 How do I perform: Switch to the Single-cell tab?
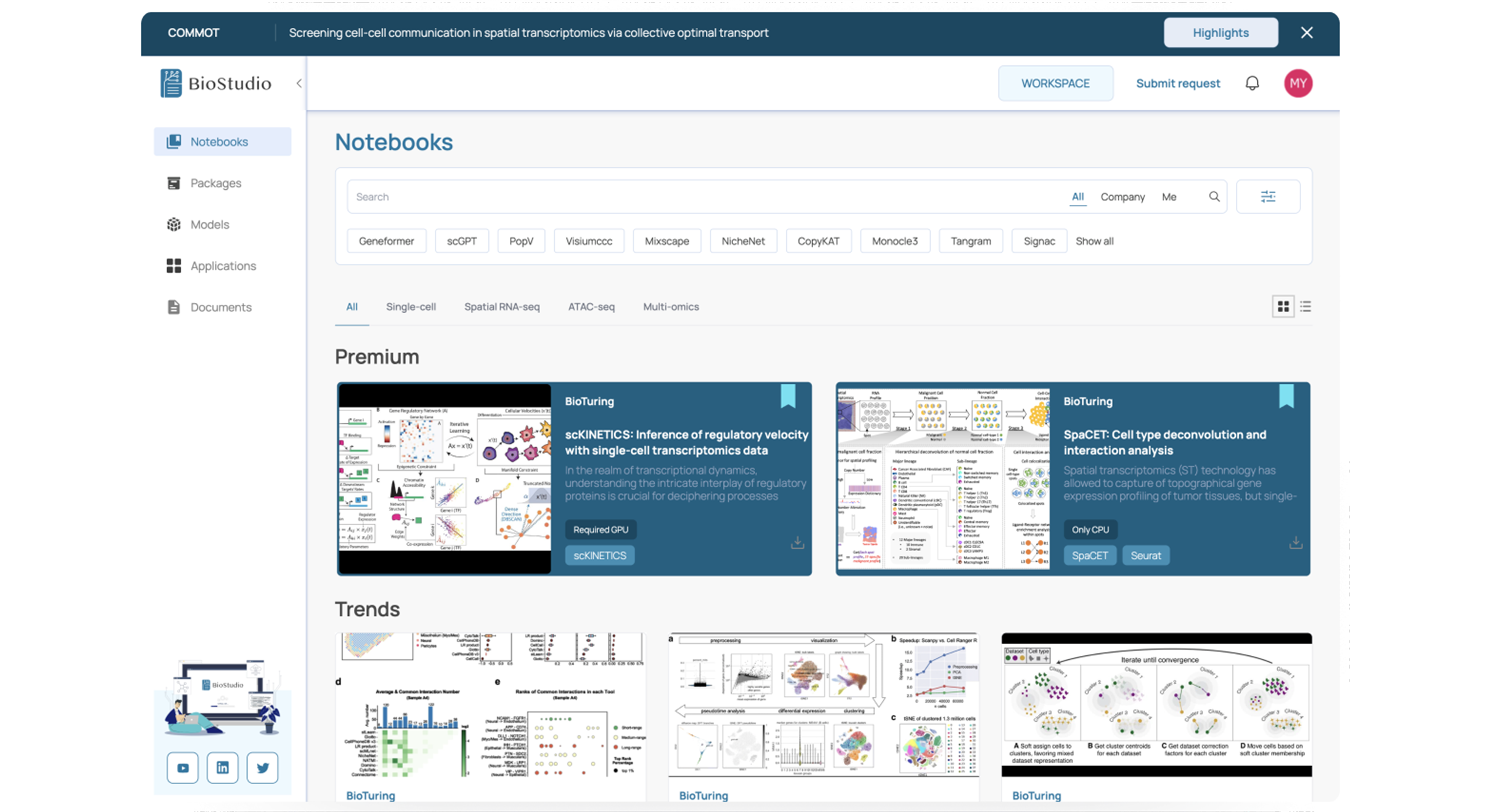[x=410, y=307]
